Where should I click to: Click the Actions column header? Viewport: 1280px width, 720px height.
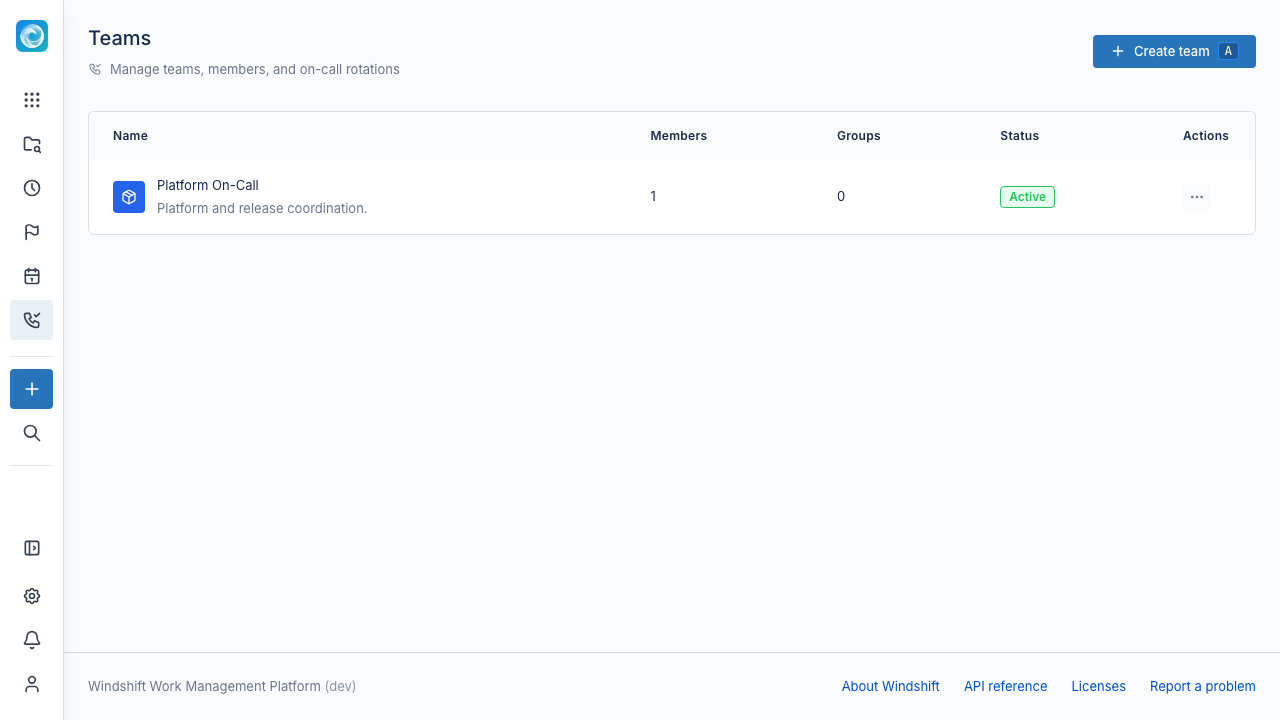point(1206,136)
